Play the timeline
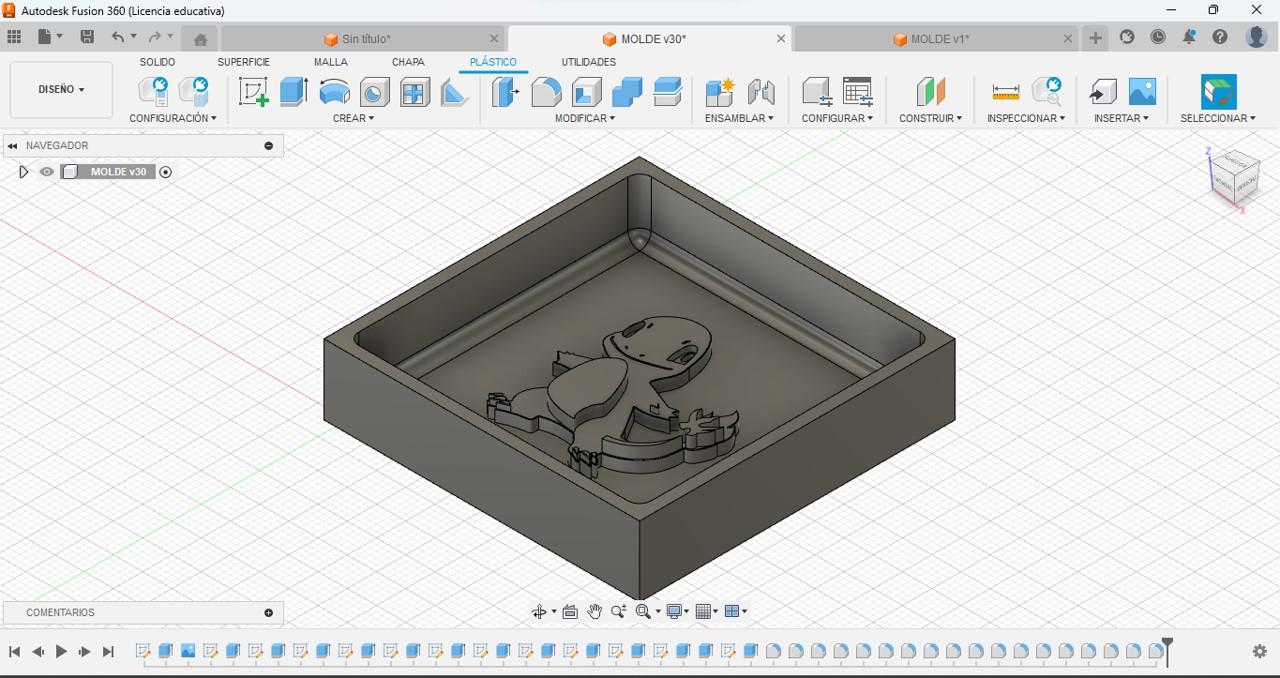Viewport: 1280px width, 678px height. pyautogui.click(x=61, y=651)
